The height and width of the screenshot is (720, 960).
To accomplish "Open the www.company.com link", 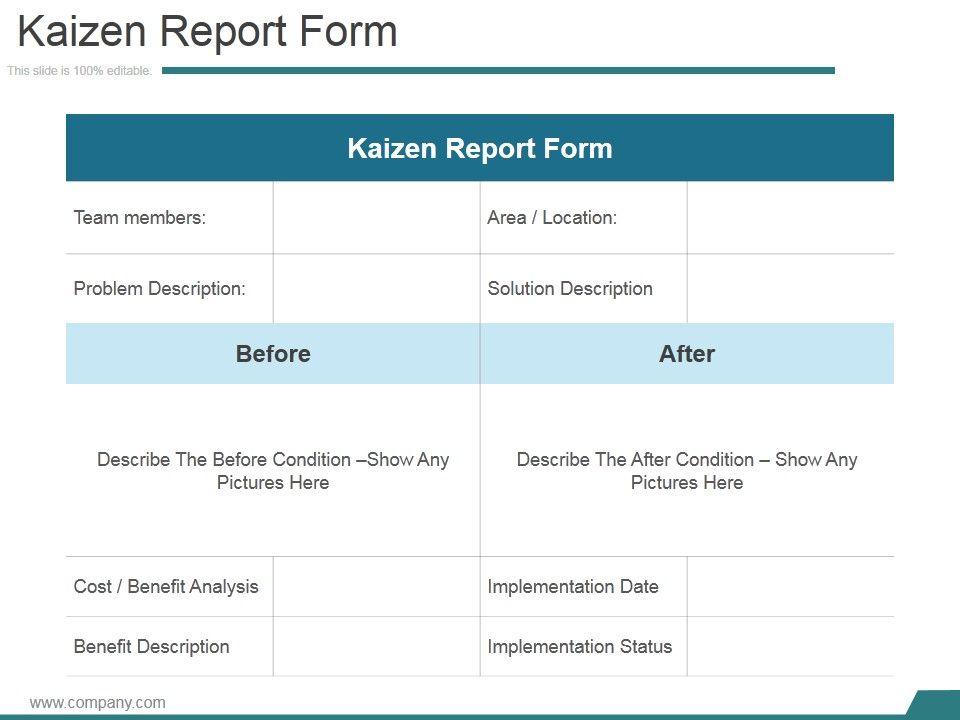I will tap(98, 702).
